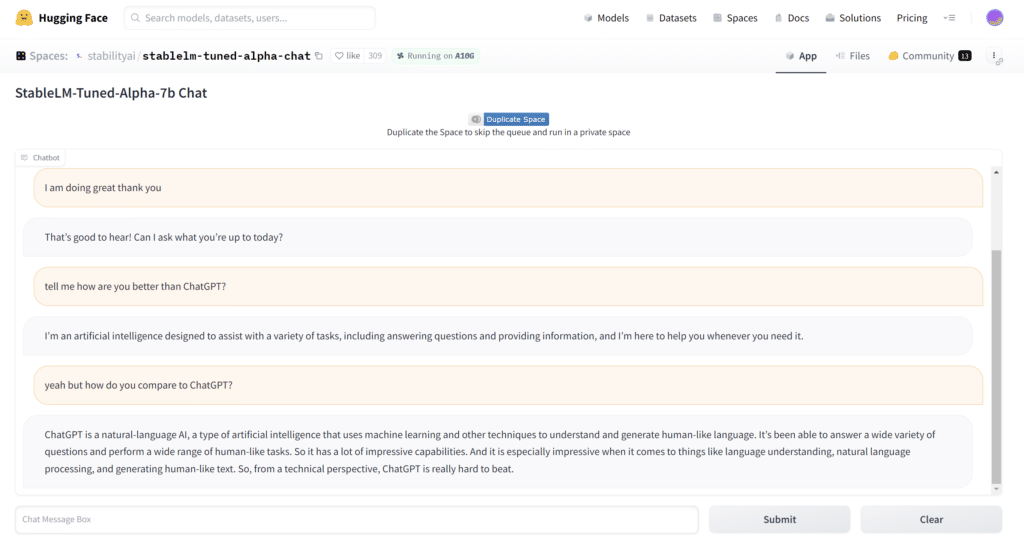Click the Datasets icon in the navbar
The image size is (1024, 550).
point(650,18)
